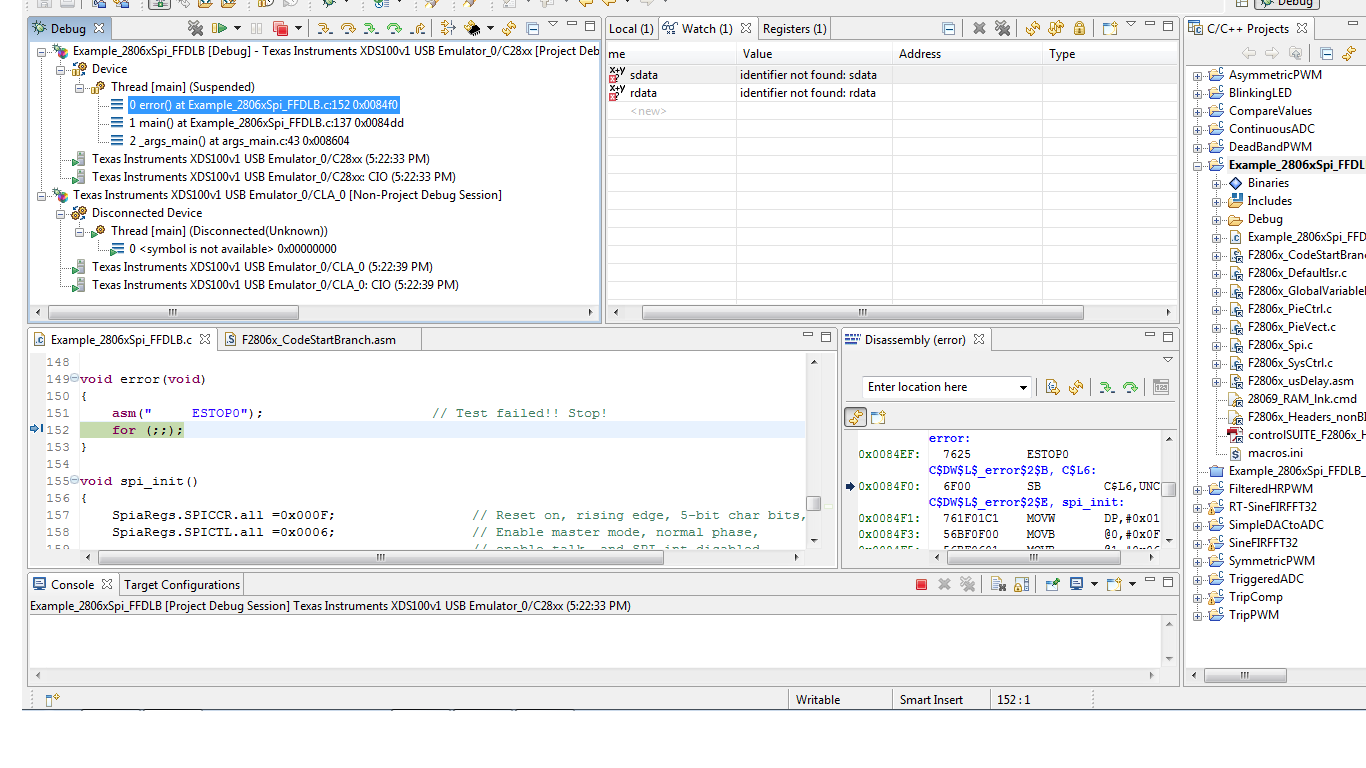1366x768 pixels.
Task: Click the red Terminate icon in Debug view
Action: (281, 28)
